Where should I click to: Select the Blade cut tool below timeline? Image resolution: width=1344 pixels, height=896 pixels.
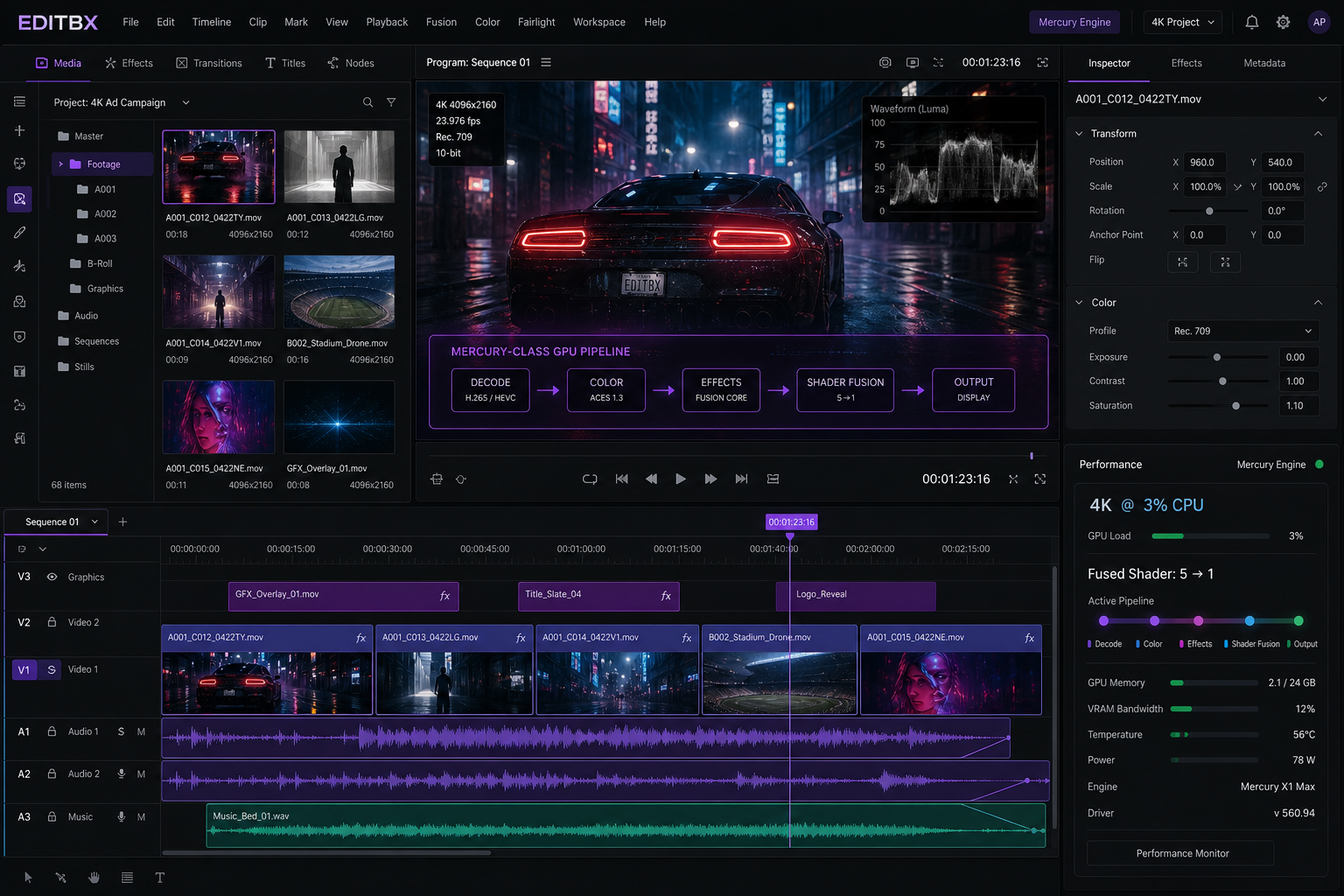pyautogui.click(x=60, y=878)
